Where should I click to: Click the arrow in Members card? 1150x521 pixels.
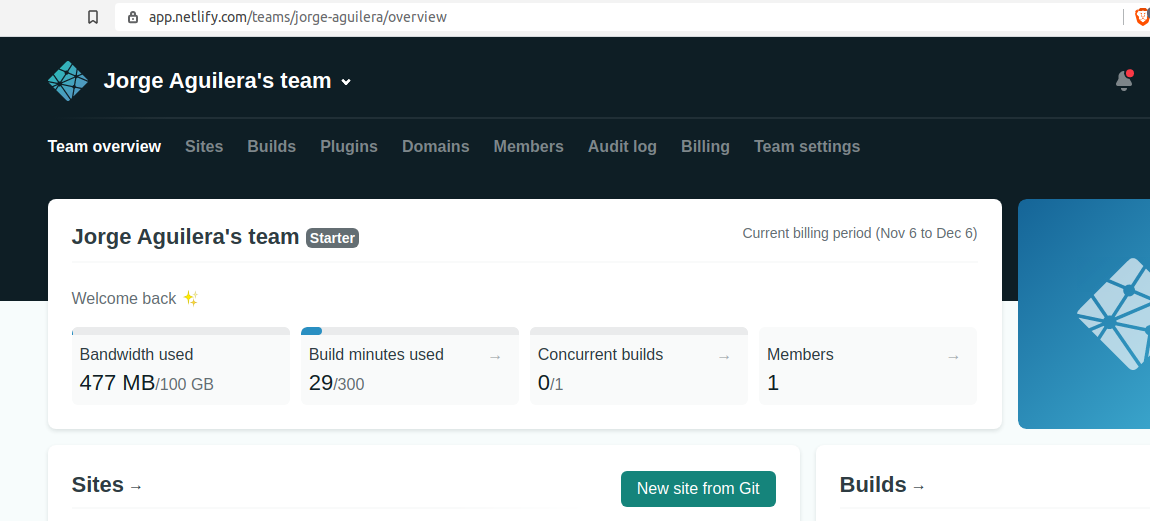coord(953,357)
